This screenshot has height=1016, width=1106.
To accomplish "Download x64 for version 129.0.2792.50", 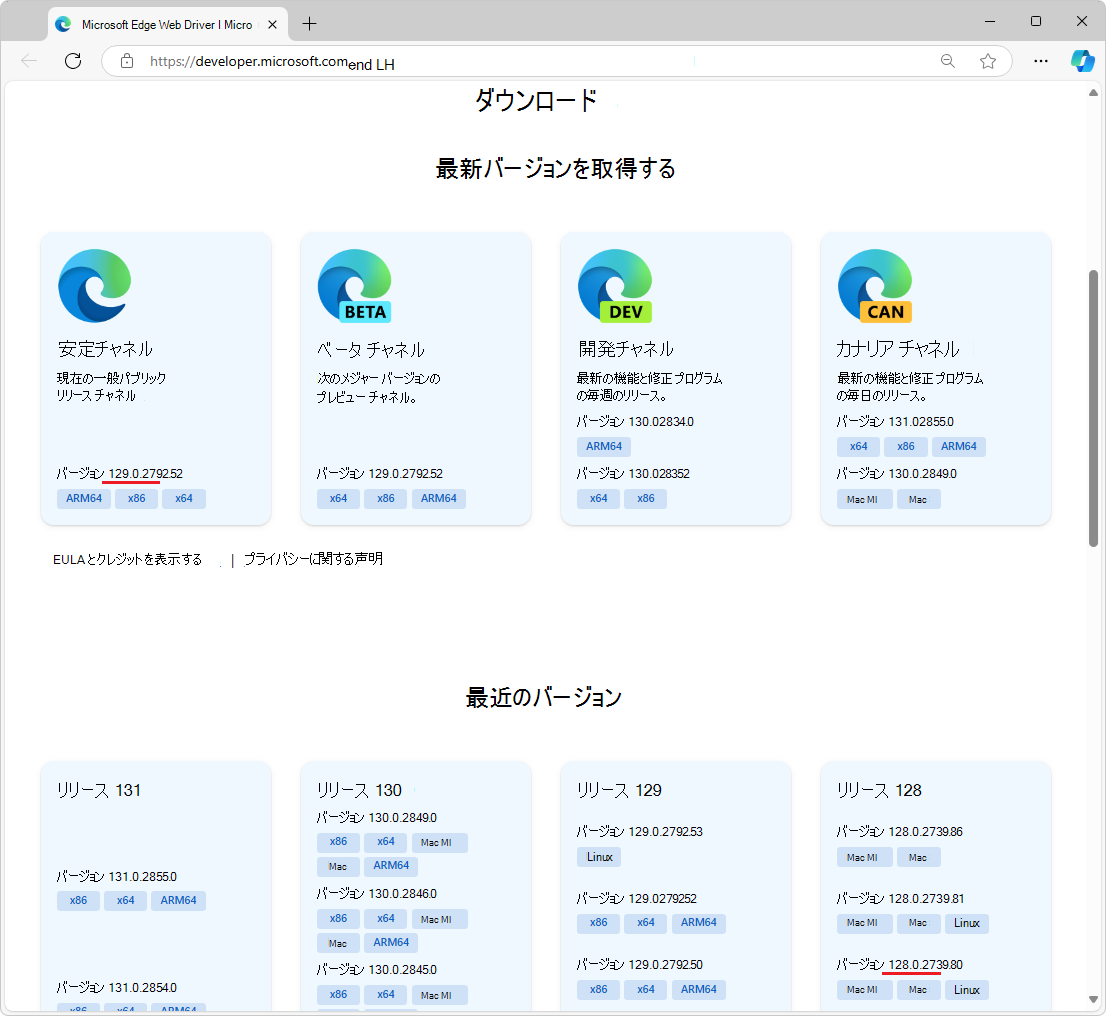I will (x=646, y=990).
